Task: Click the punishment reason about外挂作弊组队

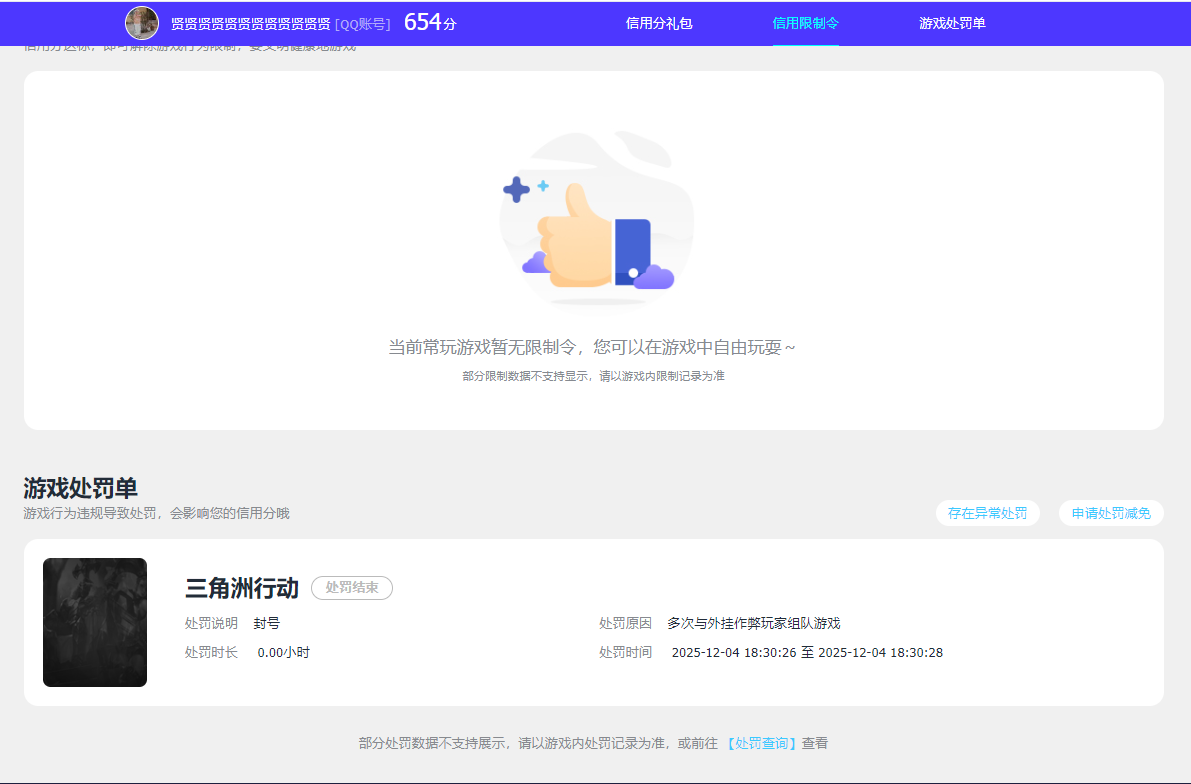Action: tap(754, 622)
